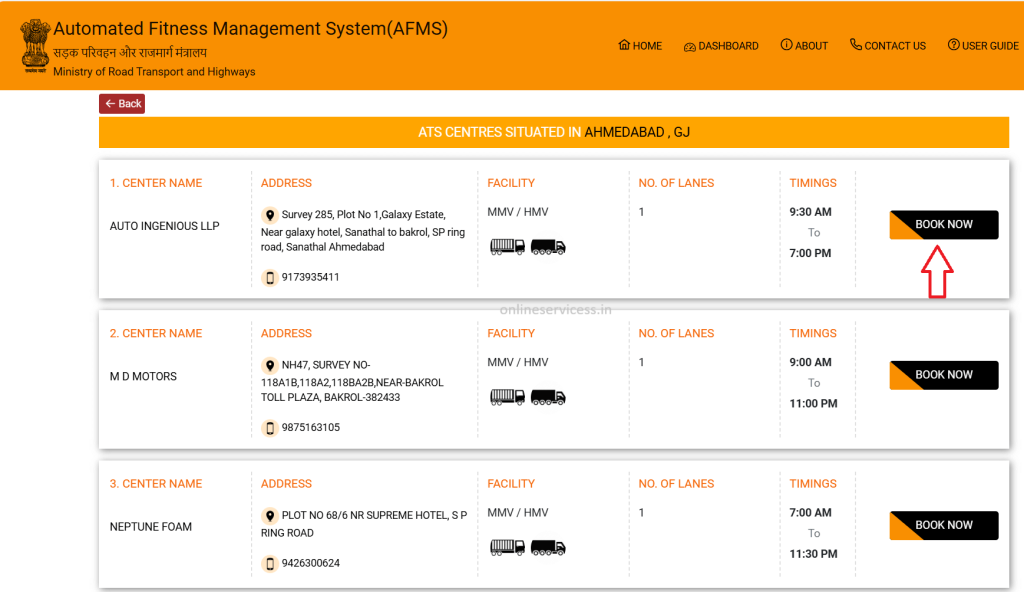Click the location pin icon for Auto Ingenious LLP
Screen dimensions: 1024x592
(x=269, y=215)
